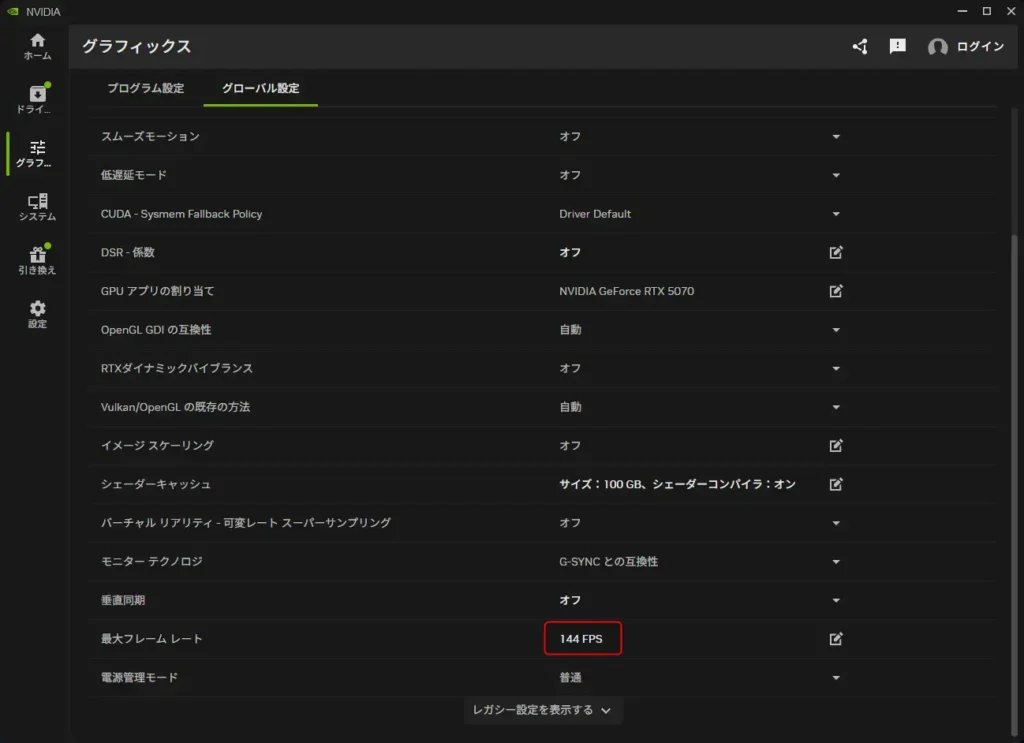Open the 引き換え gift icon
The height and width of the screenshot is (743, 1024).
click(37, 261)
